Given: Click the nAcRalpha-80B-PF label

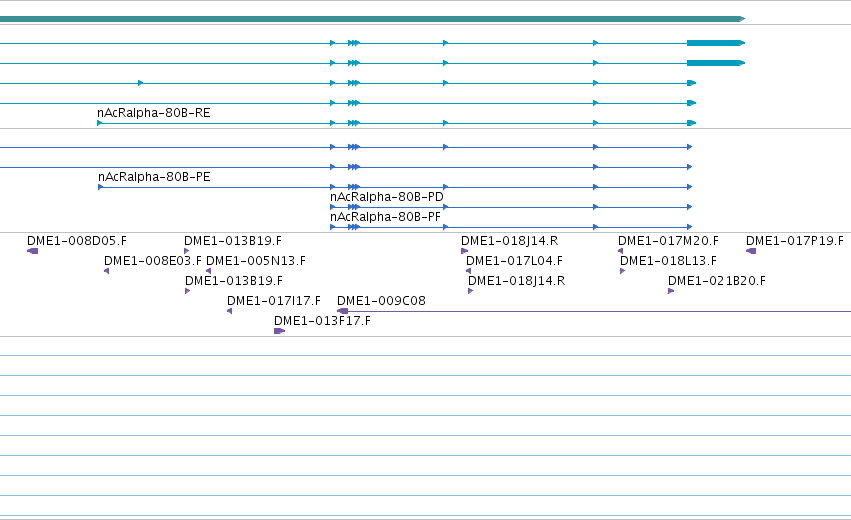Looking at the screenshot, I should pos(385,217).
